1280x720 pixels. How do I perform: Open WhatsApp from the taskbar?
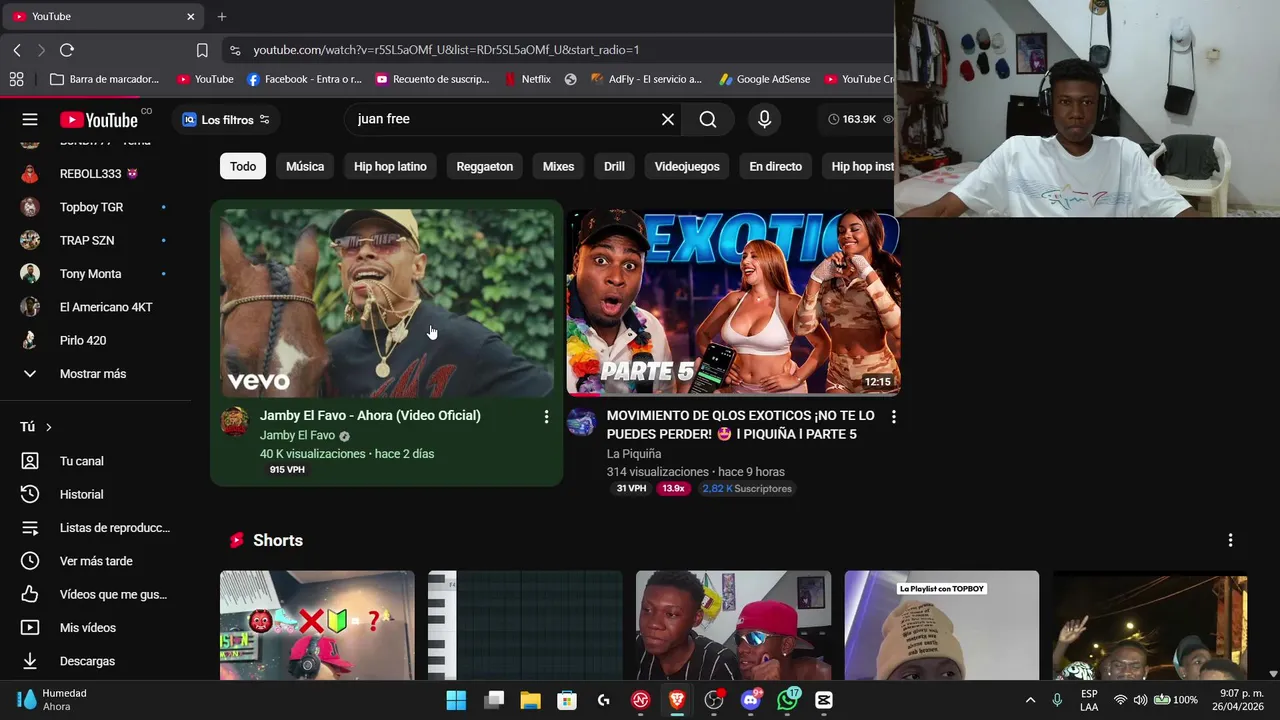(x=788, y=700)
